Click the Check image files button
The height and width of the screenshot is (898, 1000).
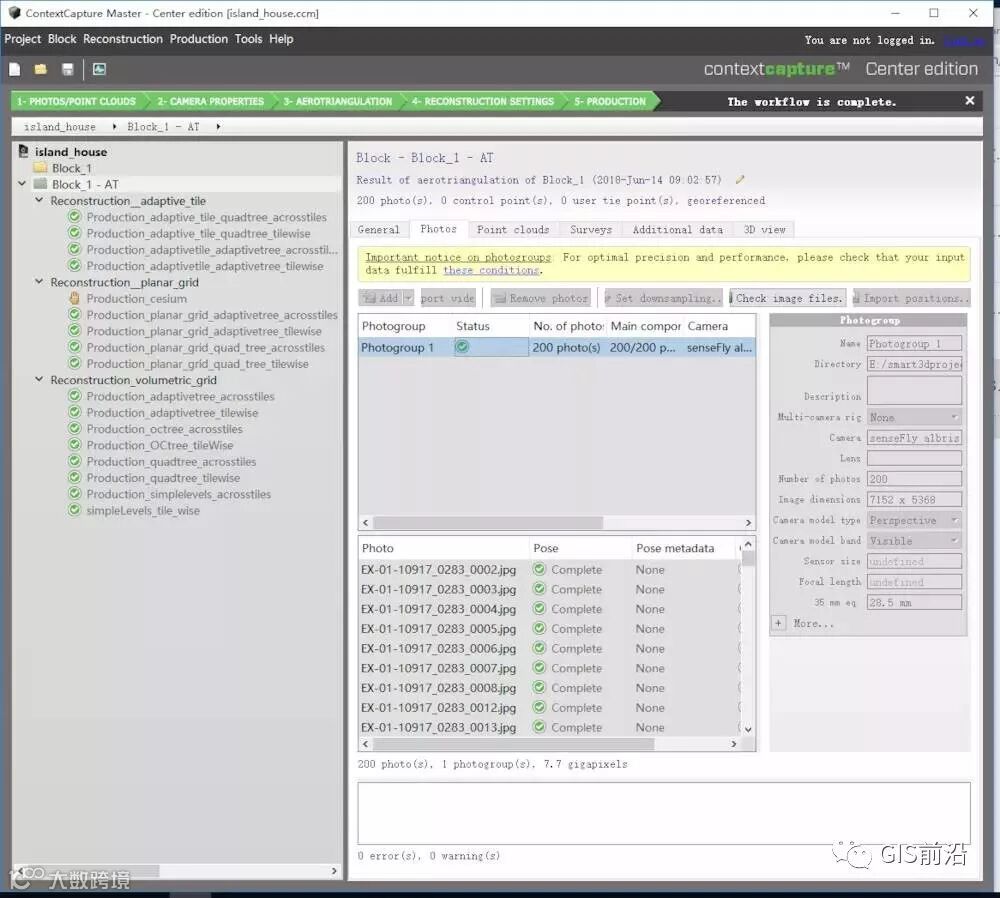tap(788, 298)
